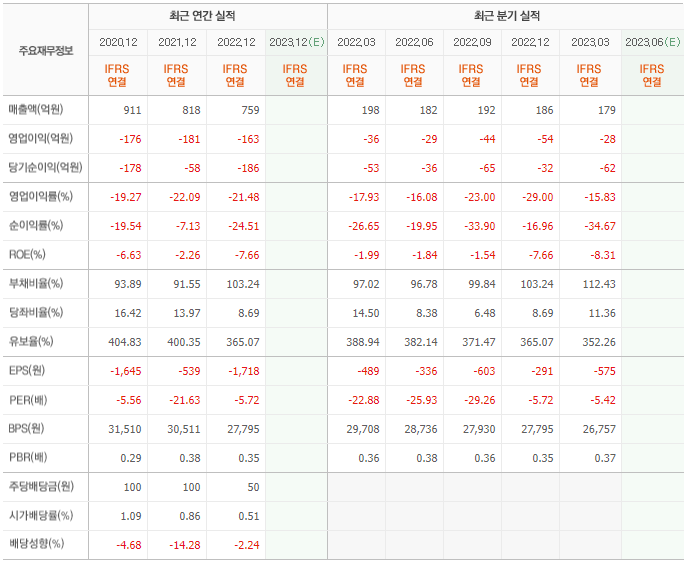Click the -14.28 payout ratio value
This screenshot has height=563, width=688.
click(185, 545)
